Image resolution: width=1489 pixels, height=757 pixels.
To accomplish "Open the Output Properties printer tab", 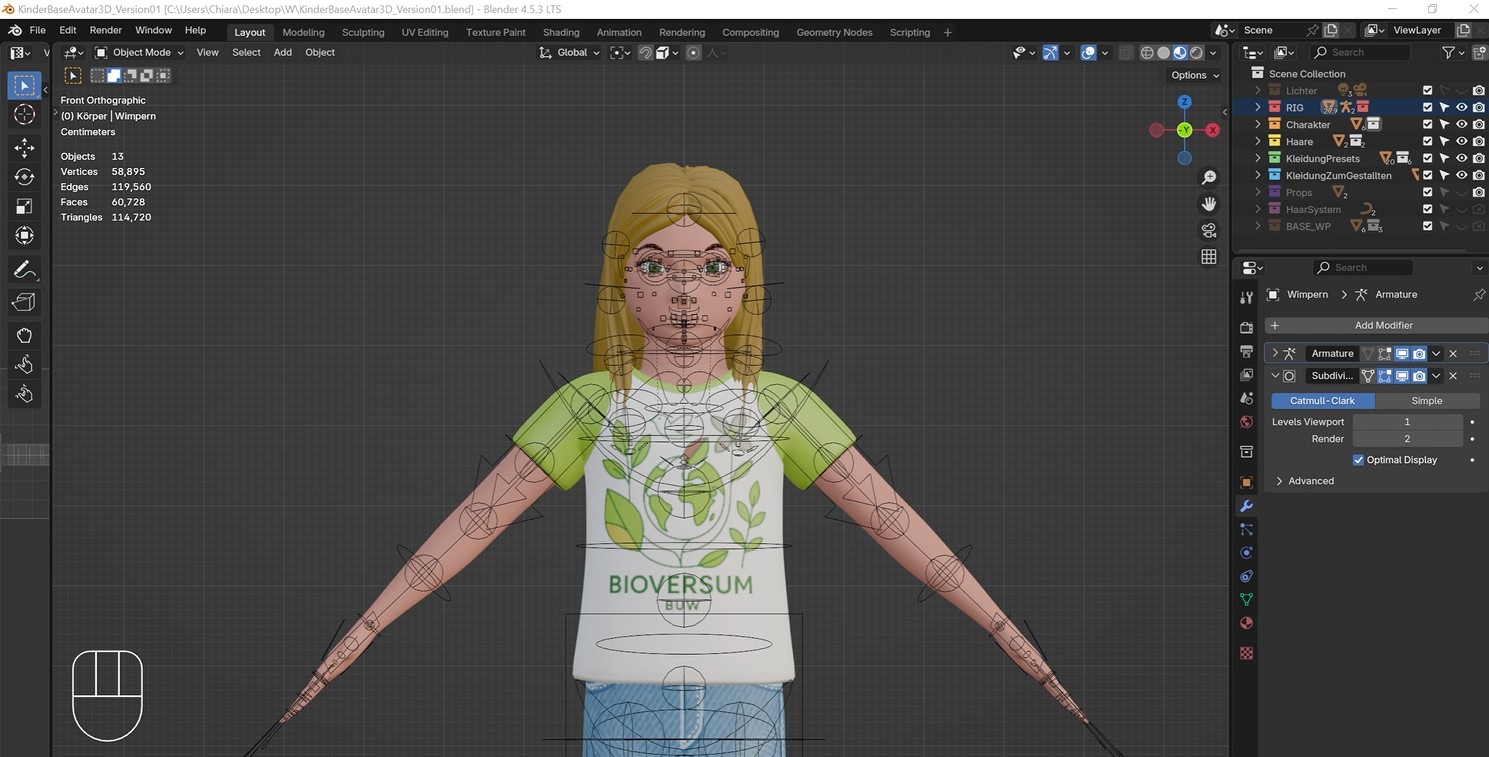I will tap(1245, 350).
